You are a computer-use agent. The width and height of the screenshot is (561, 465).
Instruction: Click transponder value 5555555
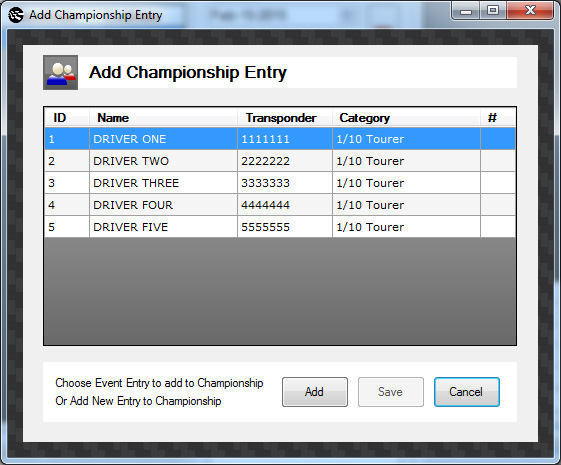coord(285,227)
